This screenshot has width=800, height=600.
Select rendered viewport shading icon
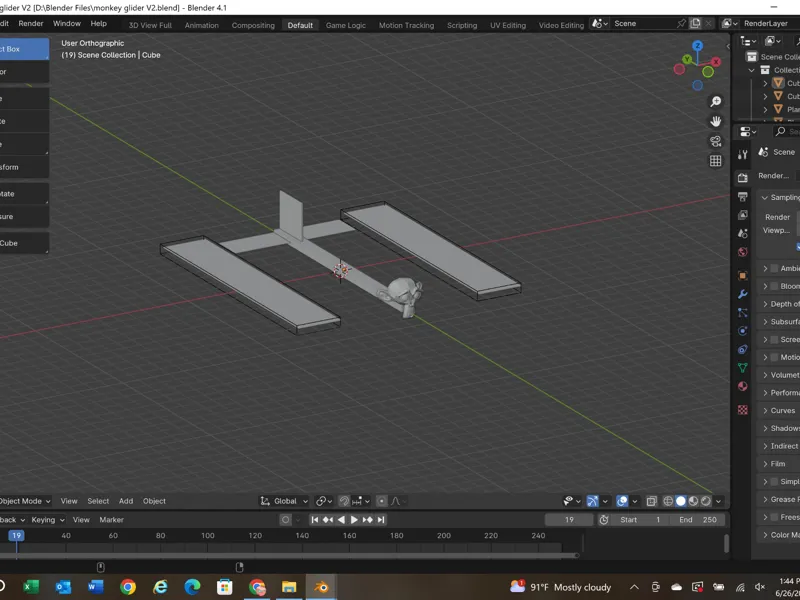(706, 501)
